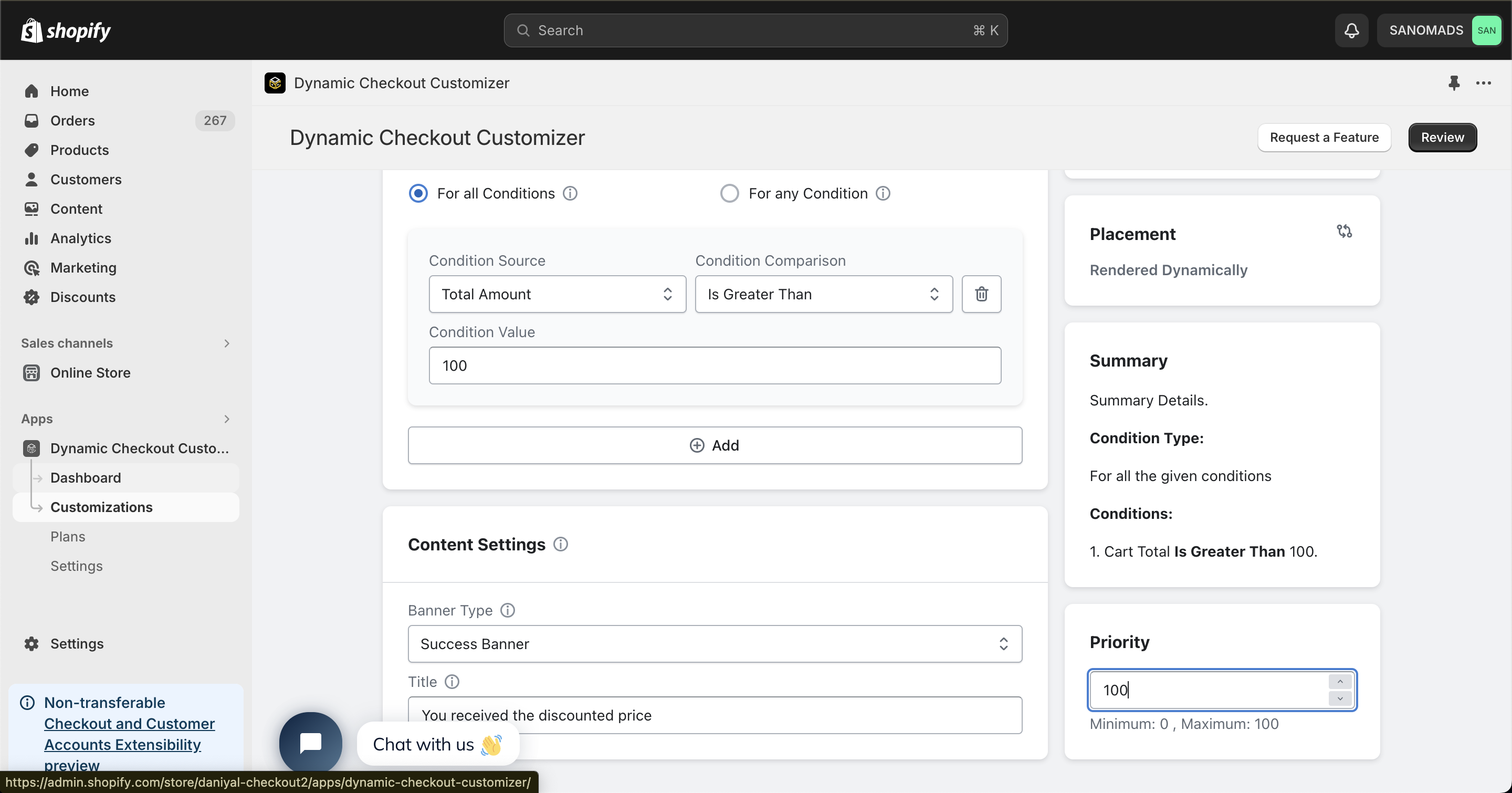Viewport: 1512px width, 793px height.
Task: Click the Cart Total Is Greater Than 100 summary line
Action: coord(1203,551)
